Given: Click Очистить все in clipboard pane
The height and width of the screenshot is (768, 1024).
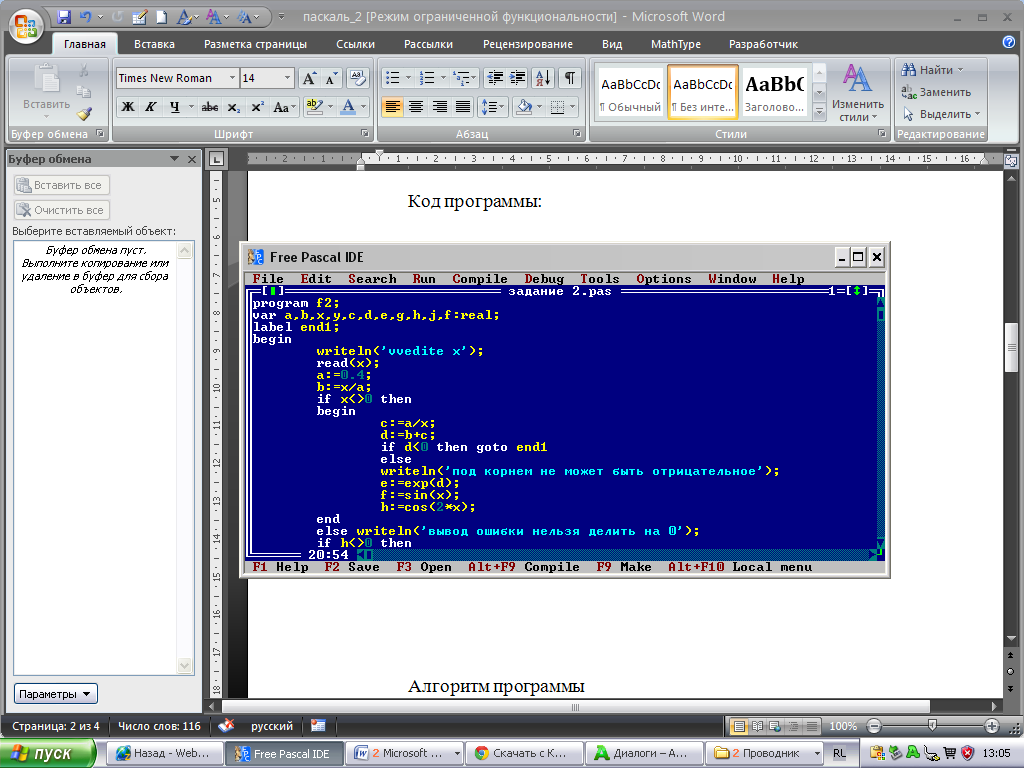Looking at the screenshot, I should pyautogui.click(x=61, y=210).
